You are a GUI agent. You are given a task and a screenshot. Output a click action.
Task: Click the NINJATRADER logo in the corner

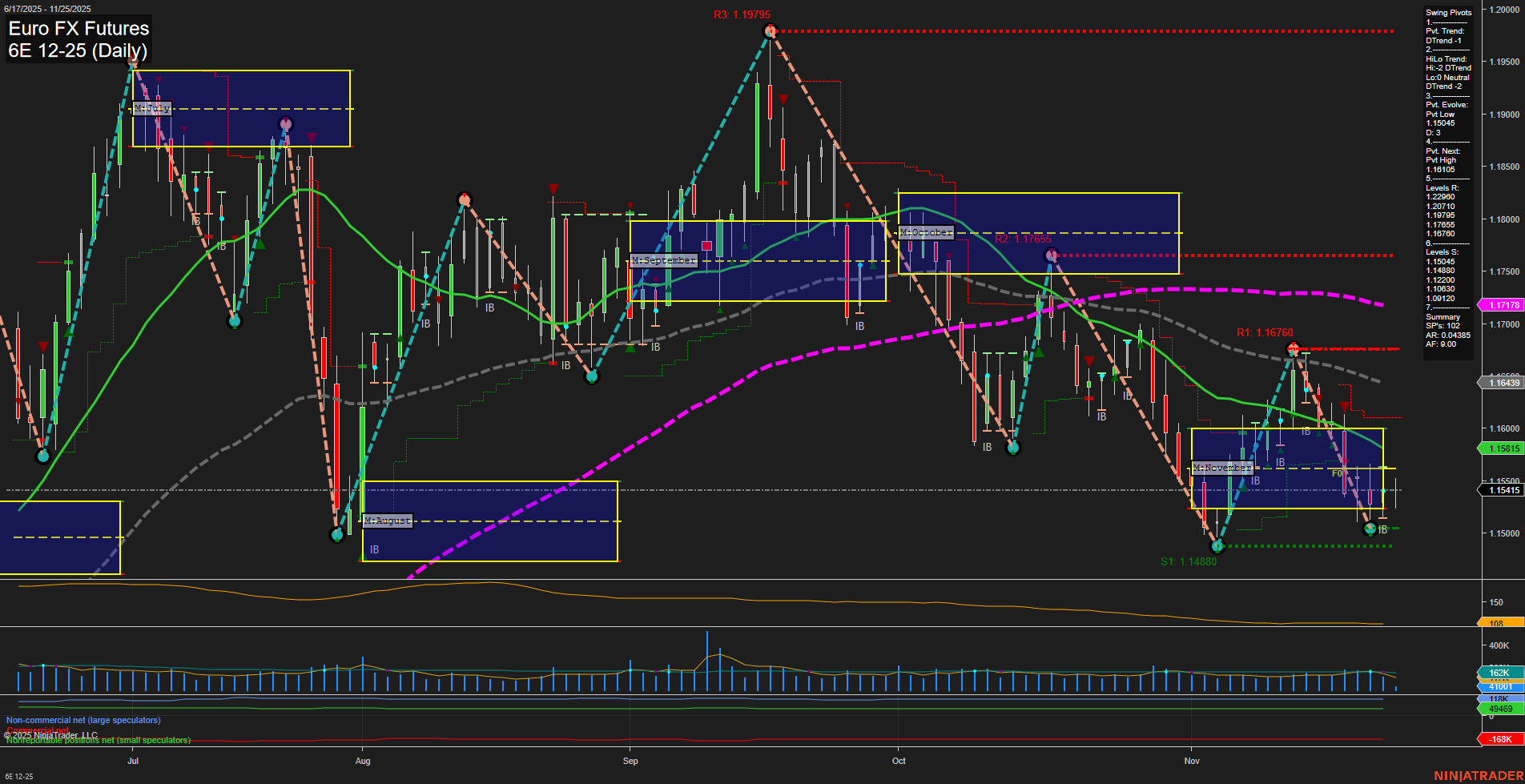[1483, 774]
